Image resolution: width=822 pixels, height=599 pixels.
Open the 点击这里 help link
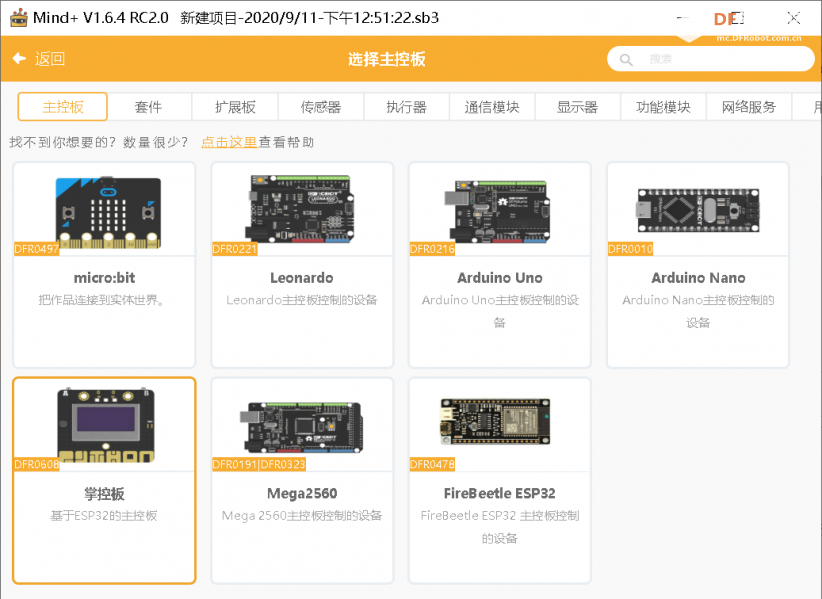click(229, 142)
